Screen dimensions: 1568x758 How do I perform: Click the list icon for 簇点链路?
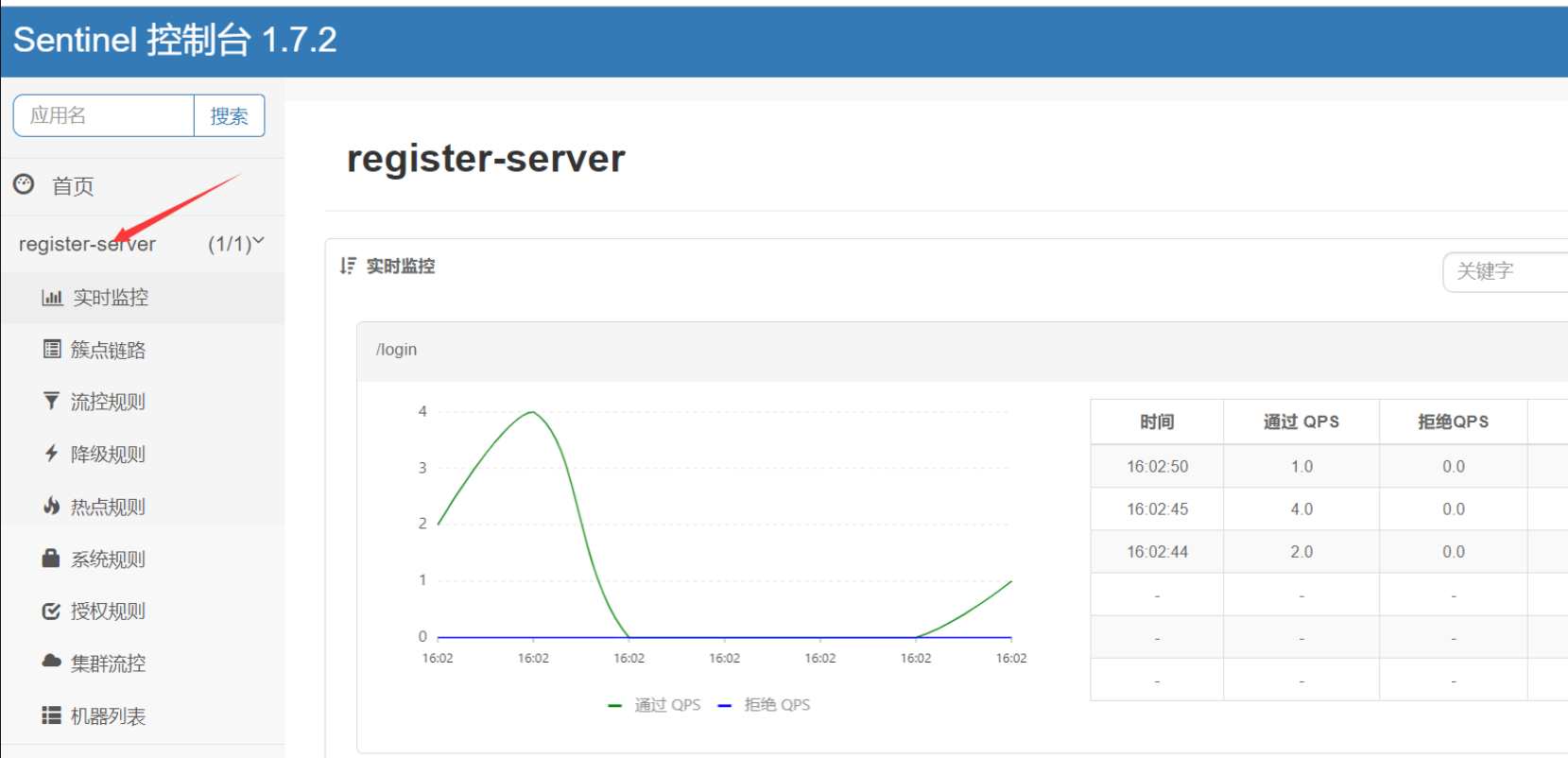[52, 350]
